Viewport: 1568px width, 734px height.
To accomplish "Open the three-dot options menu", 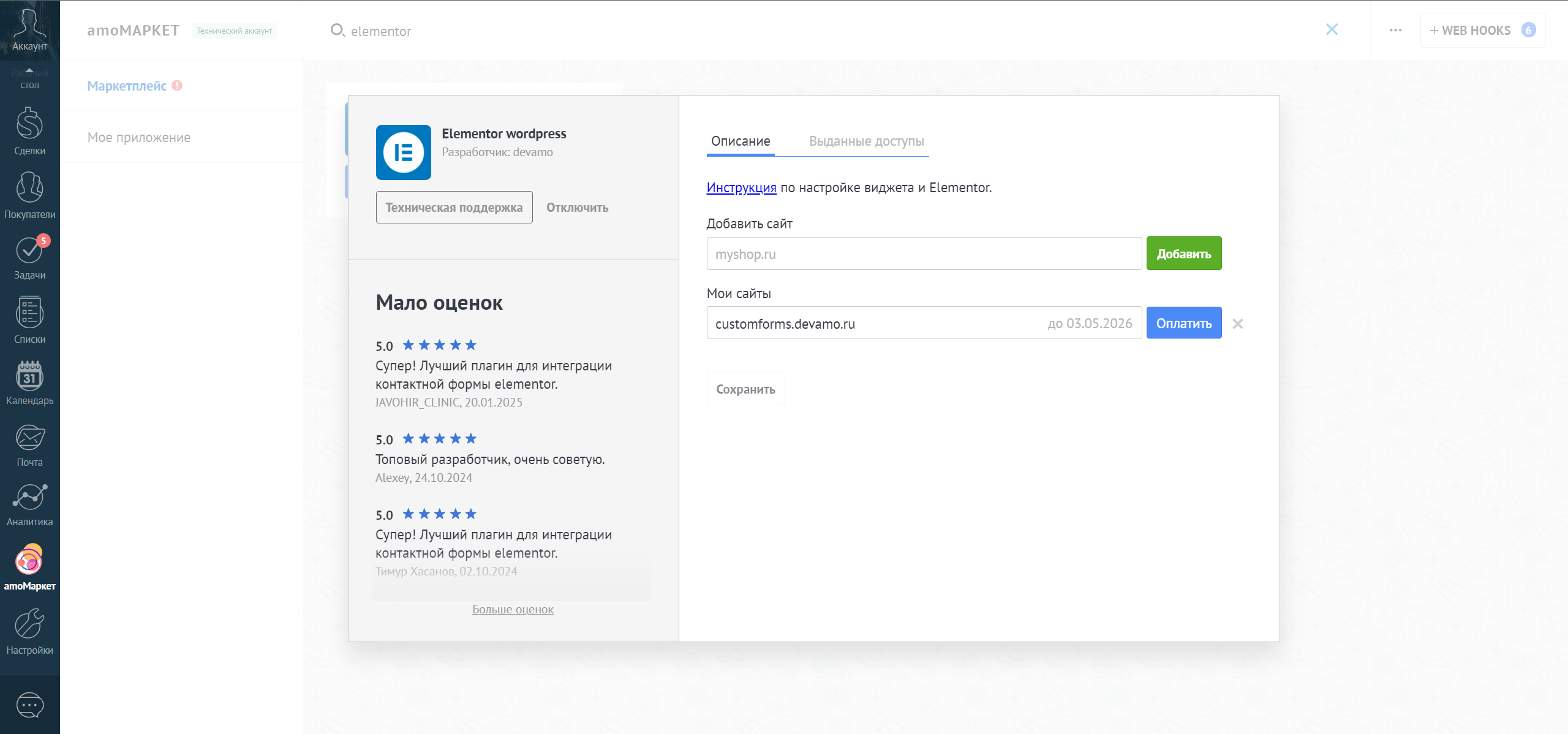I will click(x=1395, y=29).
